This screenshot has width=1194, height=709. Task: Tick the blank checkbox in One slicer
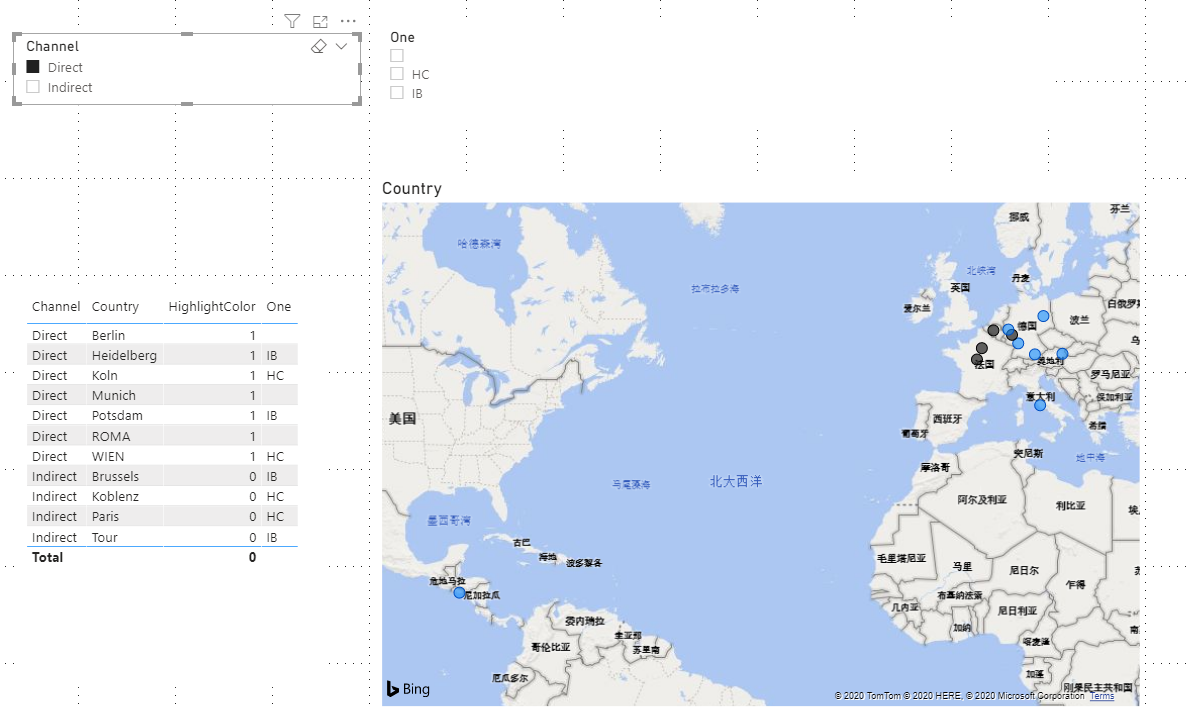point(397,56)
